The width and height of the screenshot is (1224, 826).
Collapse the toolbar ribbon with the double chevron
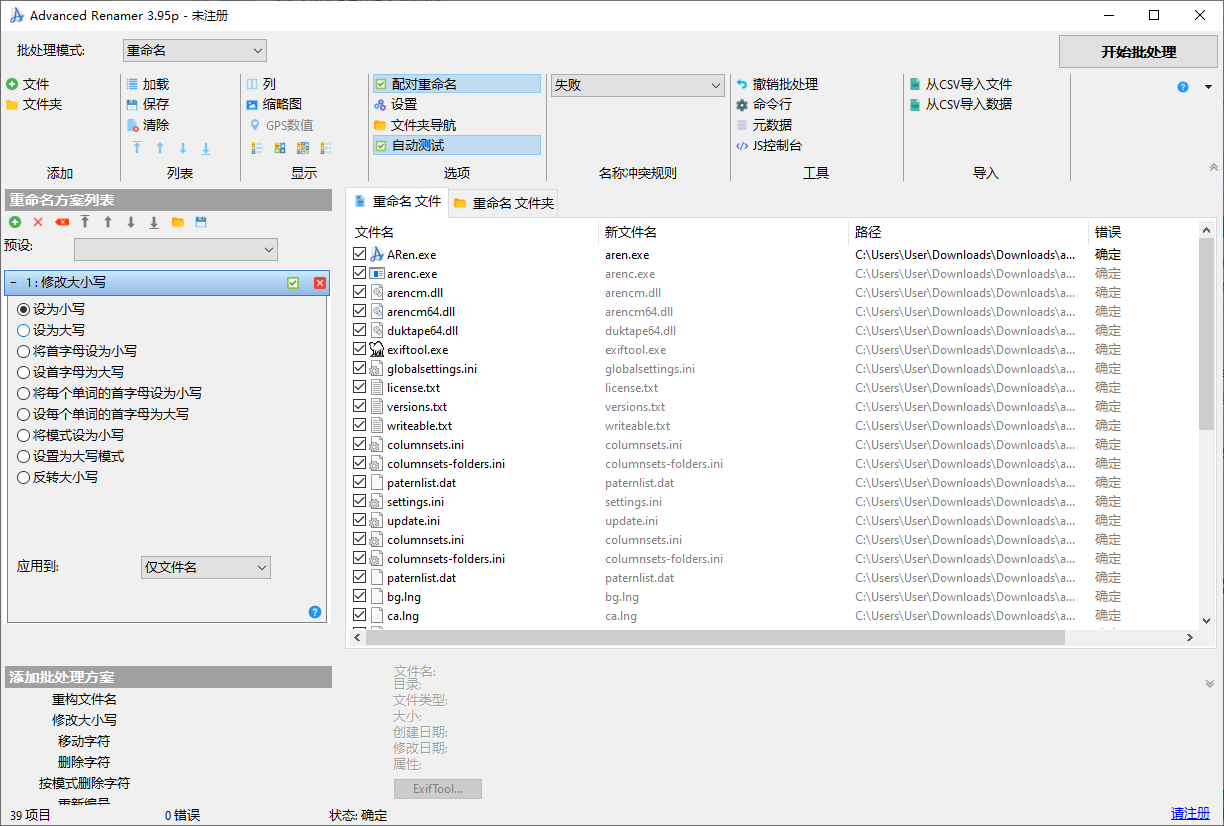[x=1214, y=168]
